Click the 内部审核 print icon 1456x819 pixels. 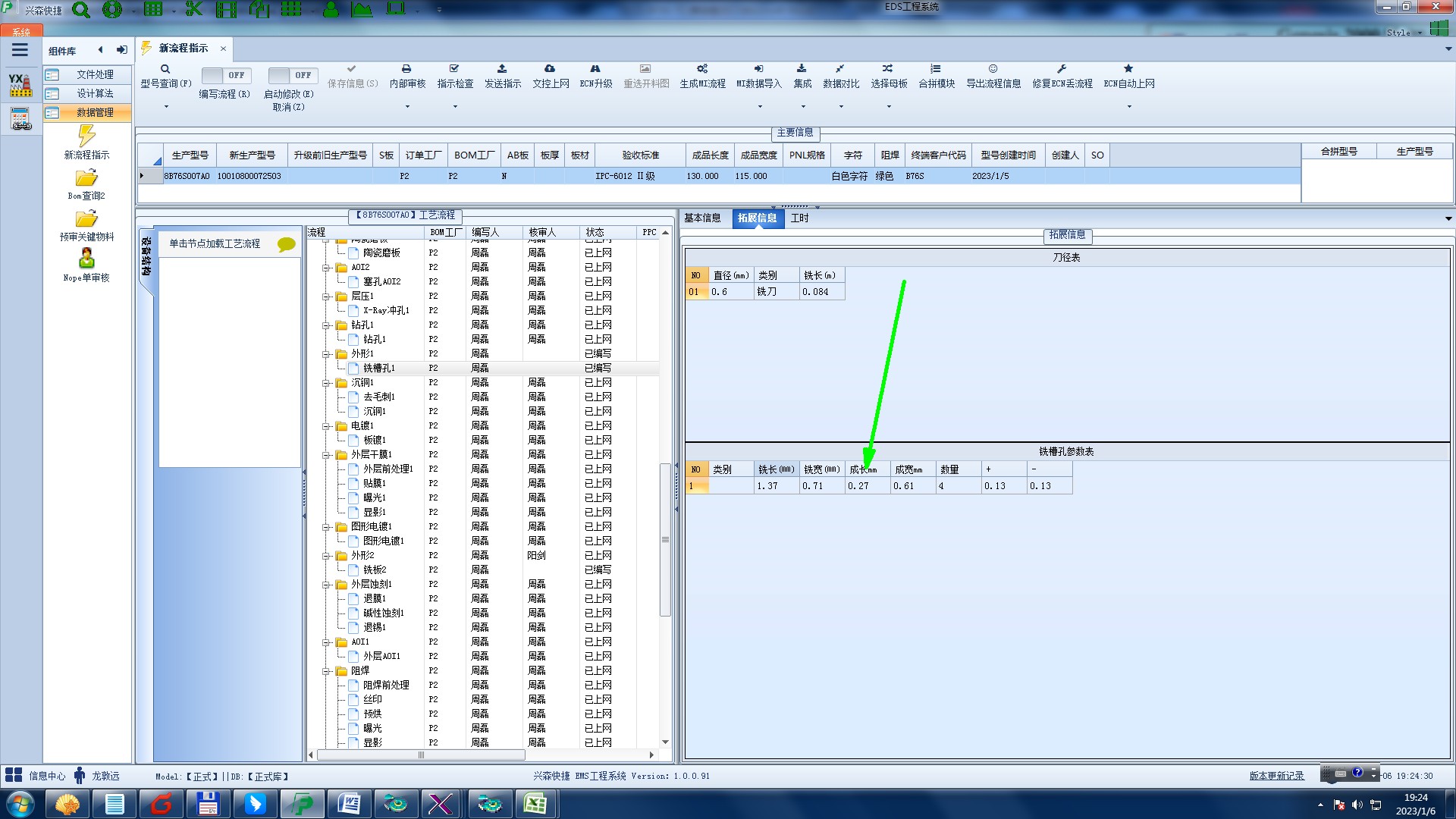pyautogui.click(x=406, y=69)
